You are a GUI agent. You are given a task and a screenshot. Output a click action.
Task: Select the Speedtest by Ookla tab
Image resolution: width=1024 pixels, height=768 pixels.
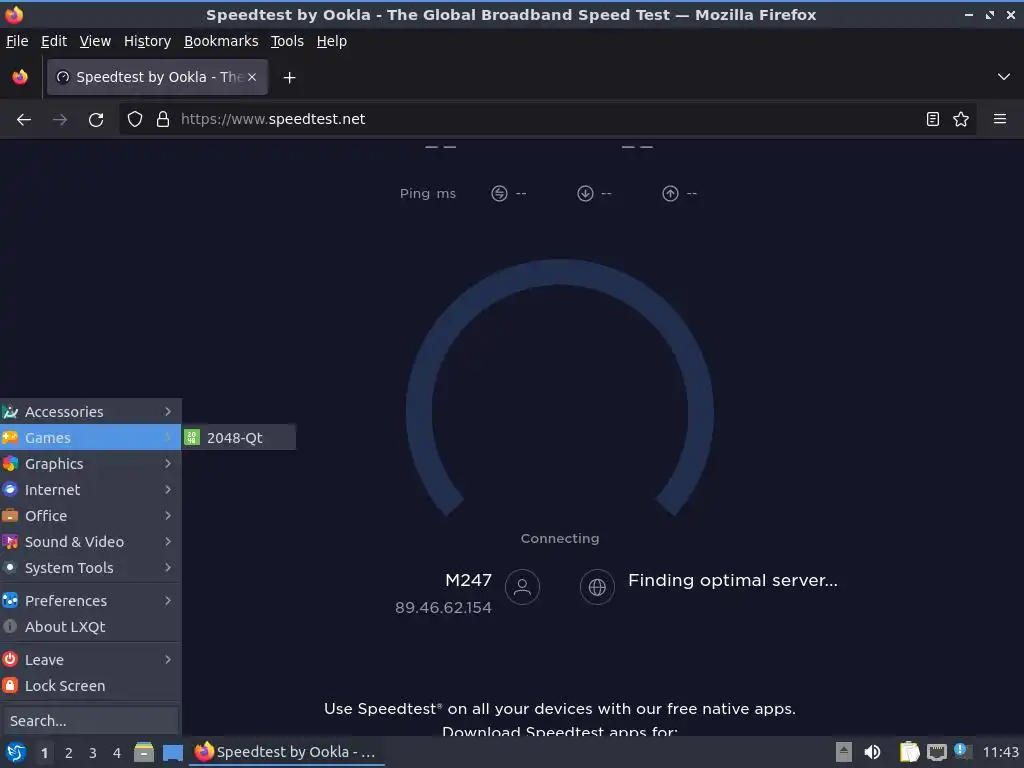[x=157, y=77]
